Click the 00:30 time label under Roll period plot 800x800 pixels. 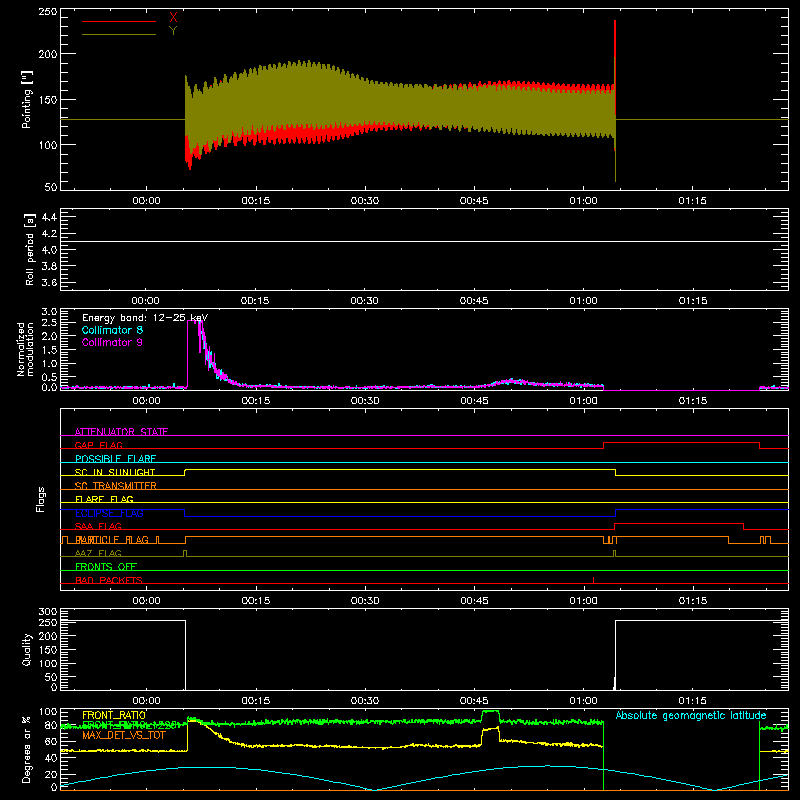point(365,301)
